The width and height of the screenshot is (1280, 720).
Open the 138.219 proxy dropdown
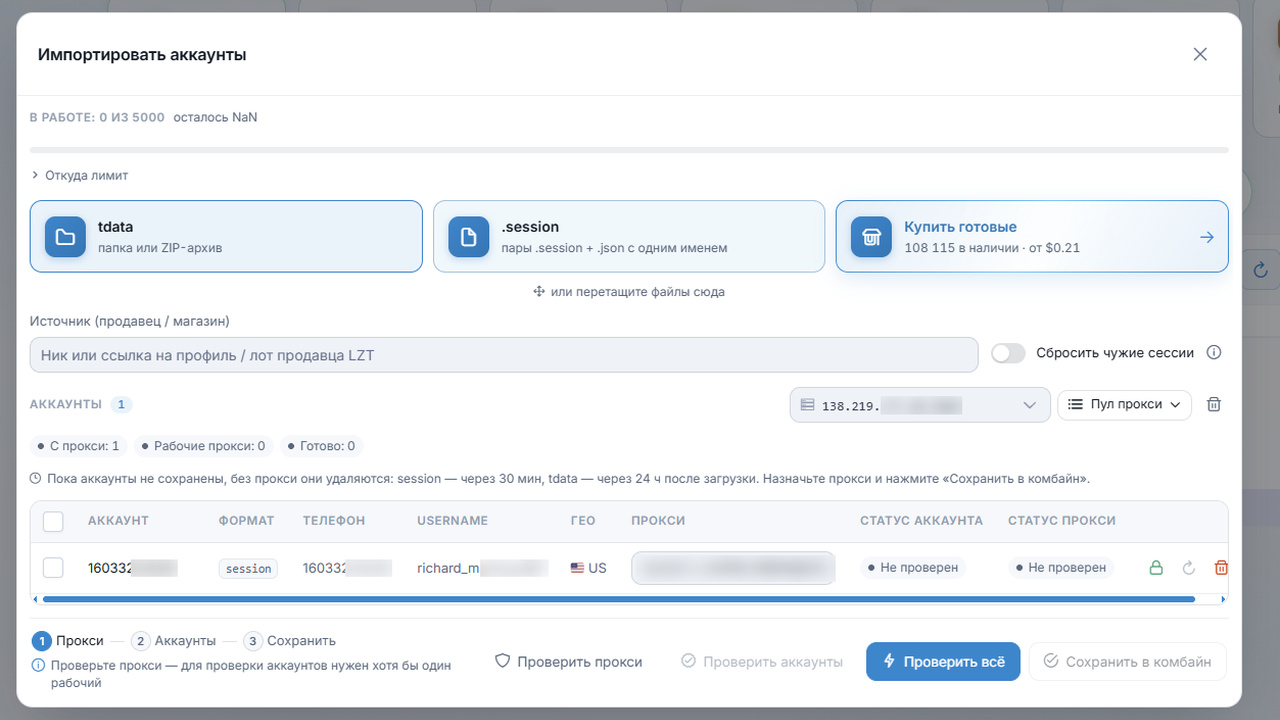[920, 405]
